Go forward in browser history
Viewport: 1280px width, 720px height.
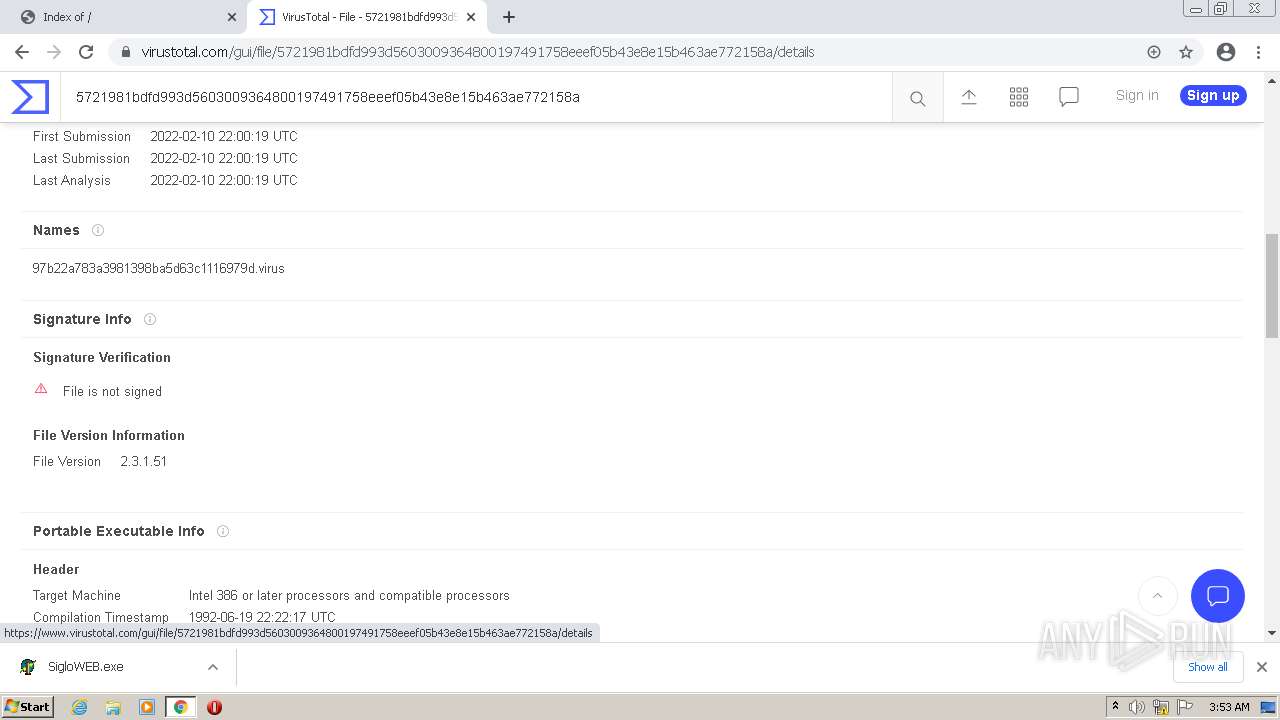(54, 52)
